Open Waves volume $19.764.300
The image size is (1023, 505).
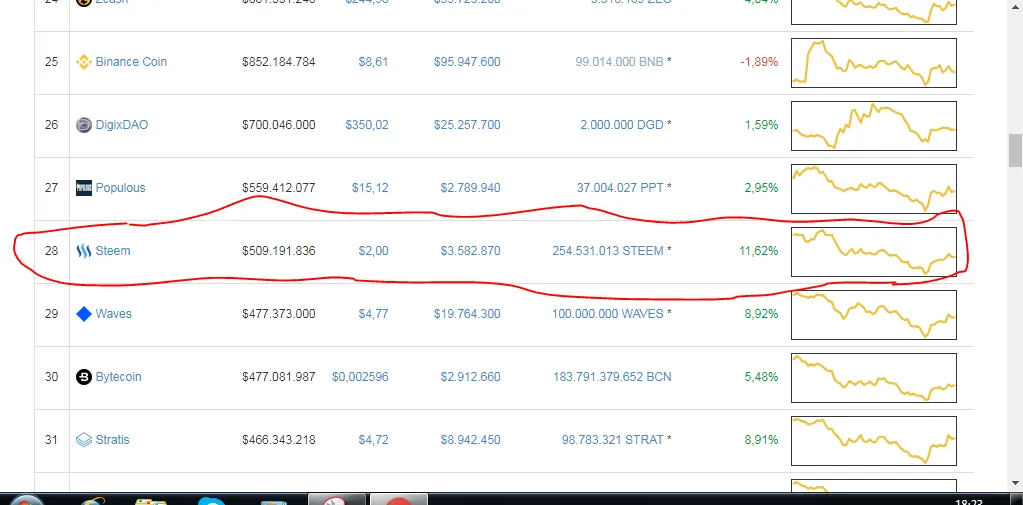click(467, 314)
